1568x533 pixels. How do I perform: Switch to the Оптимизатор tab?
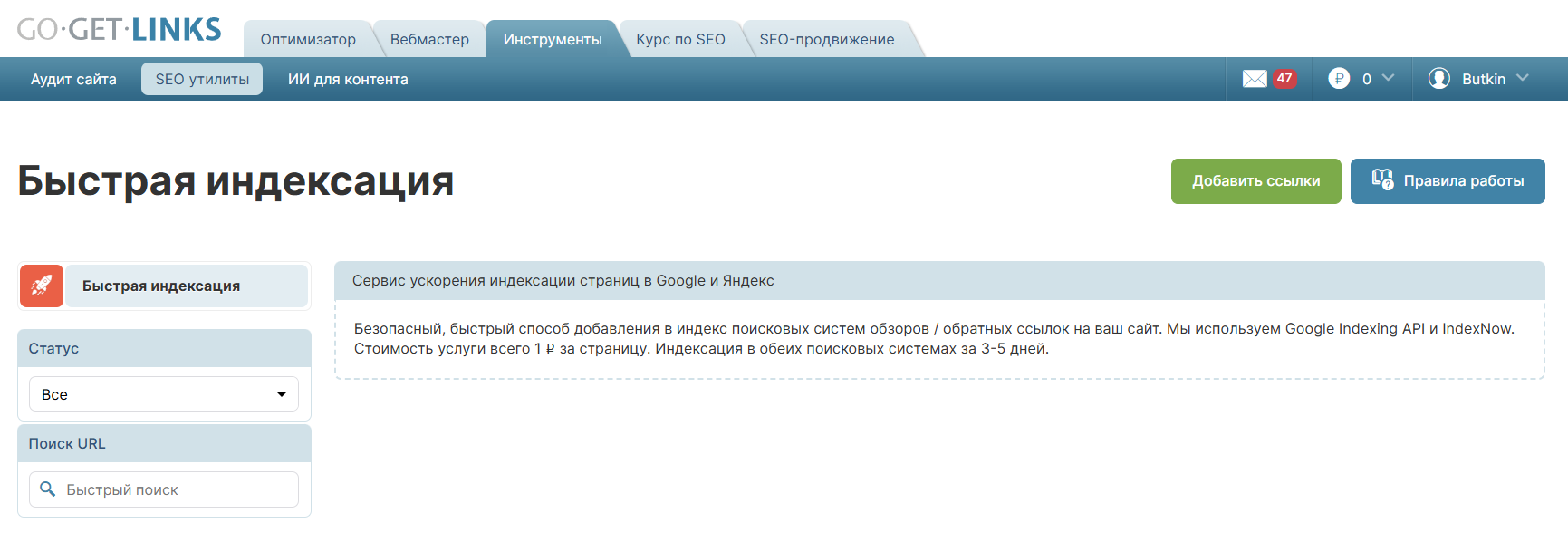(308, 40)
